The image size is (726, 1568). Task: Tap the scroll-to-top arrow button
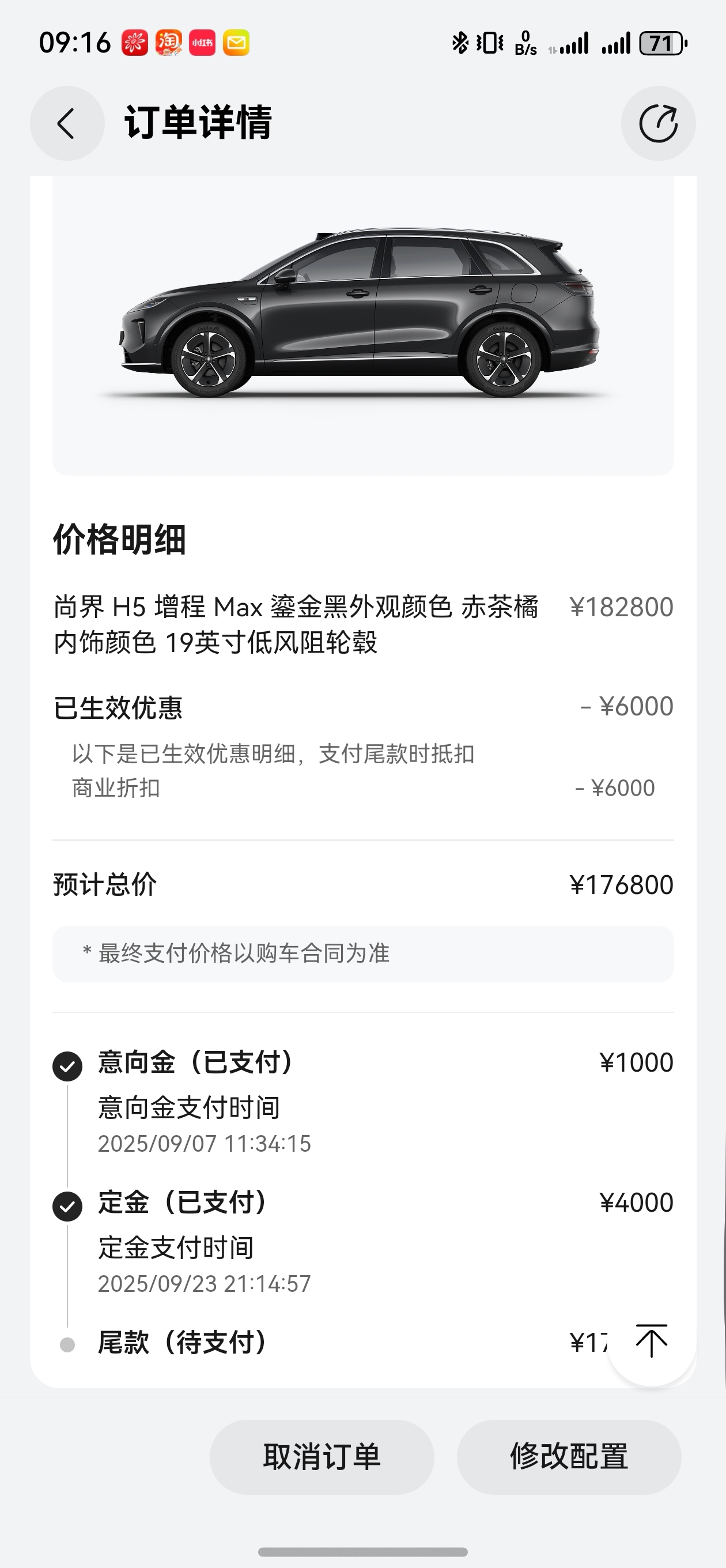click(x=652, y=1341)
